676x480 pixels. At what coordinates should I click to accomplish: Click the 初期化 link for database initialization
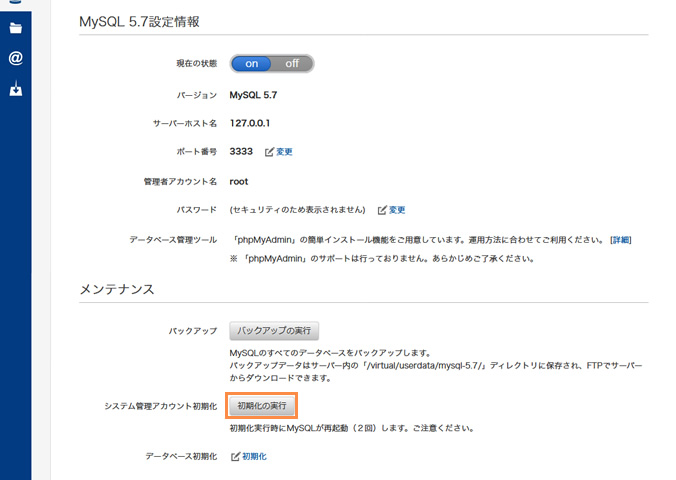click(254, 456)
